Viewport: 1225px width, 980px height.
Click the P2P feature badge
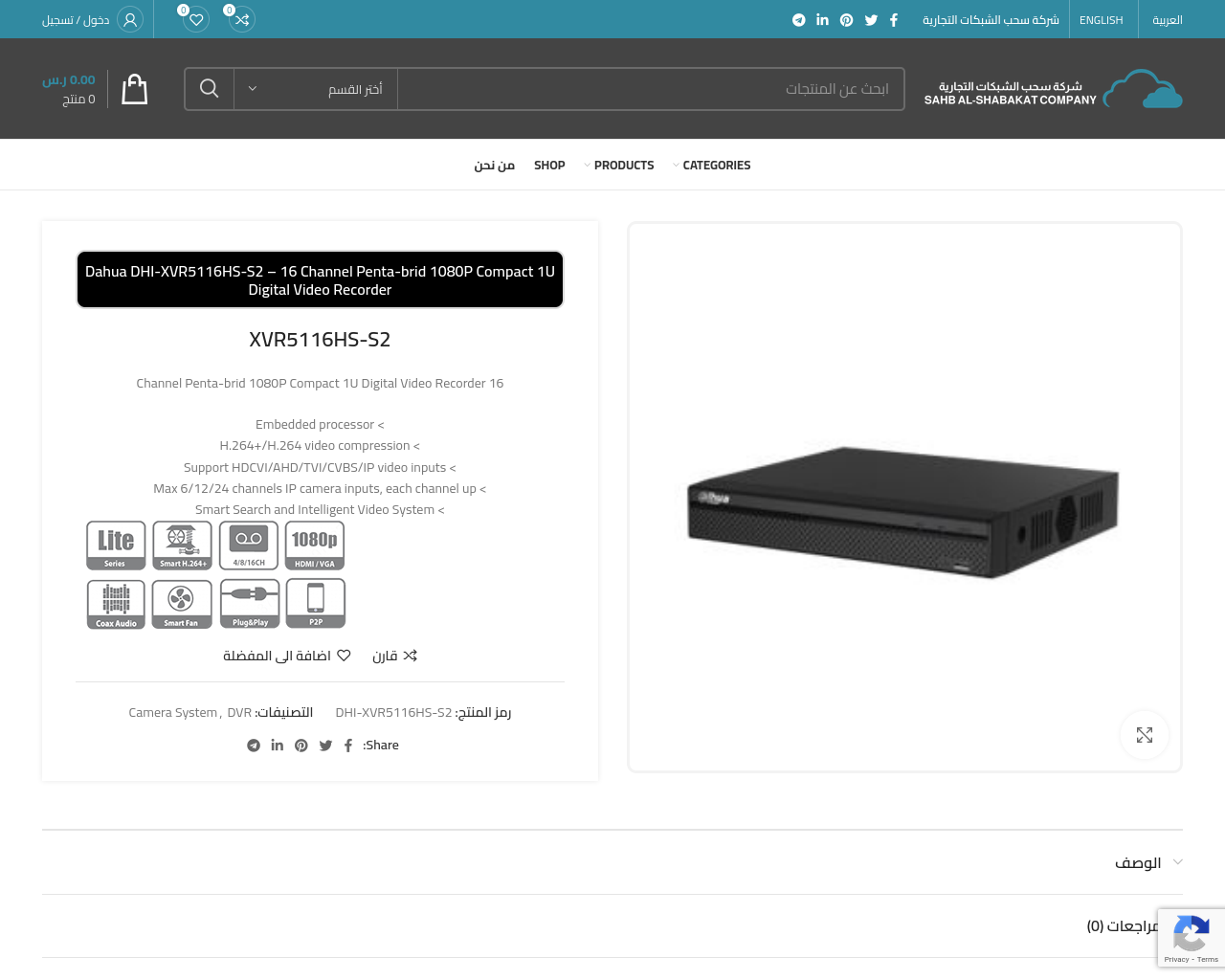(x=316, y=604)
